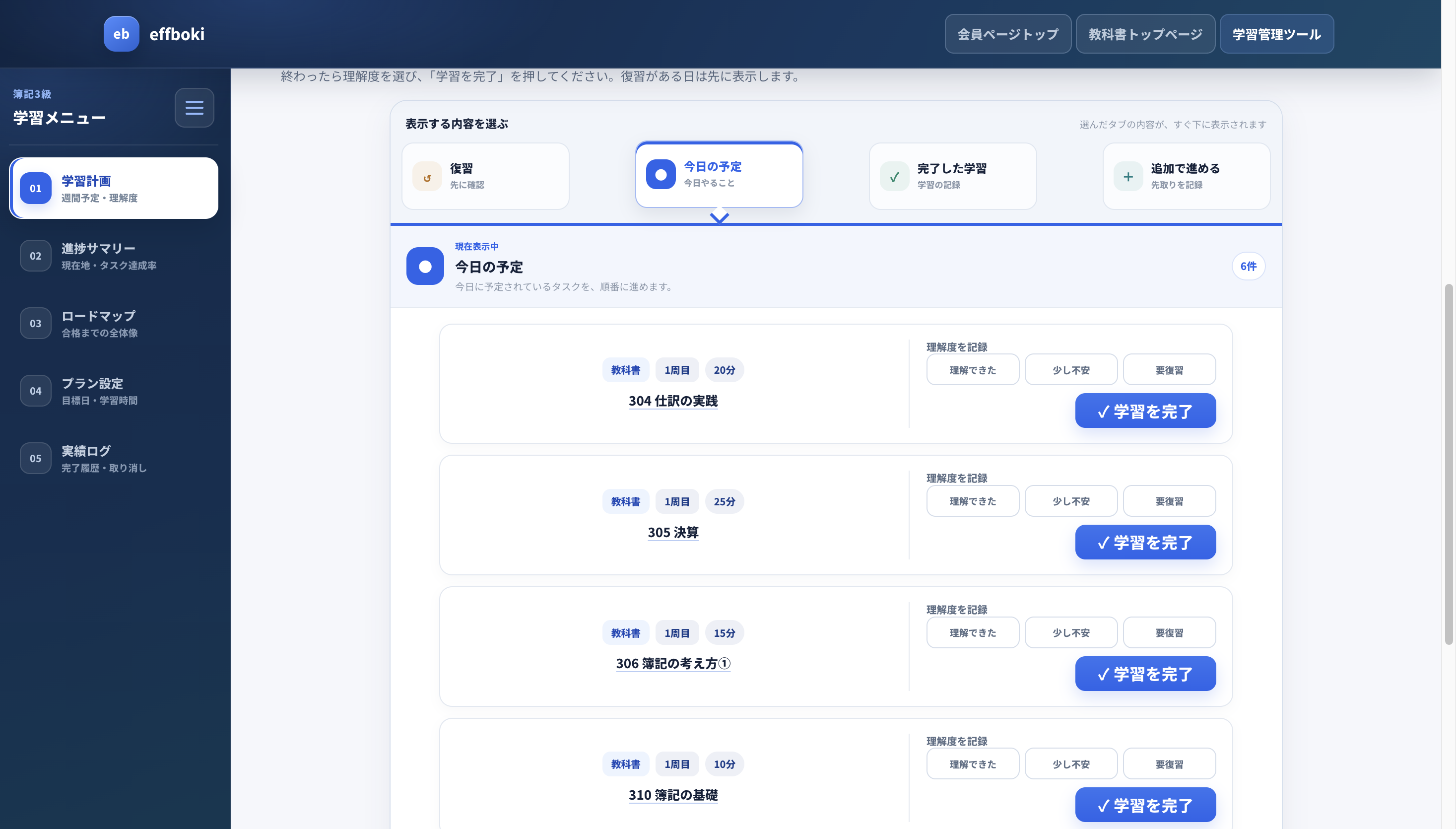The height and width of the screenshot is (829, 1456).
Task: Click the effboki brand name
Action: tap(177, 34)
